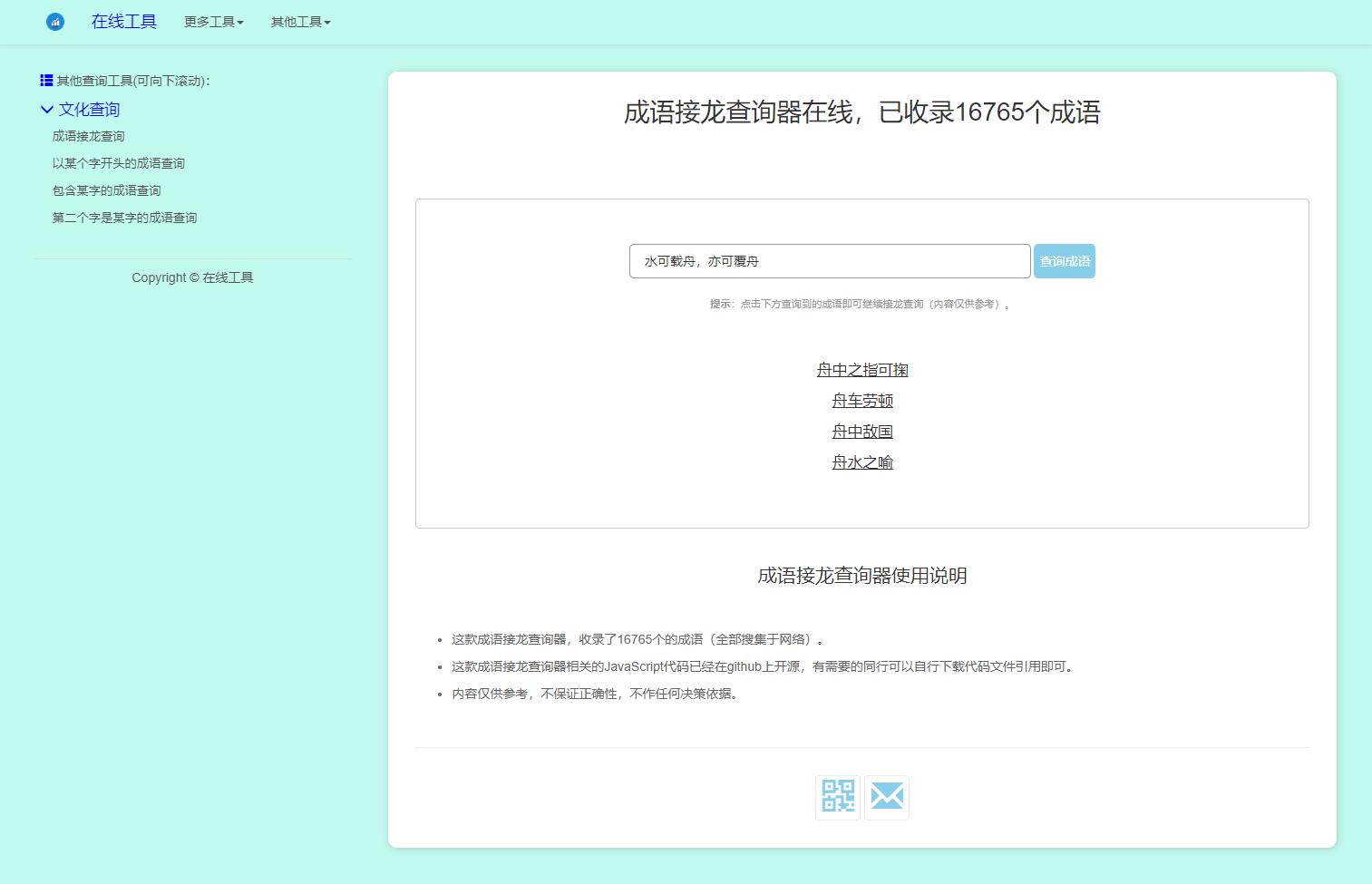Open the 更多工具 dropdown menu
The width and height of the screenshot is (1372, 884).
click(x=213, y=22)
